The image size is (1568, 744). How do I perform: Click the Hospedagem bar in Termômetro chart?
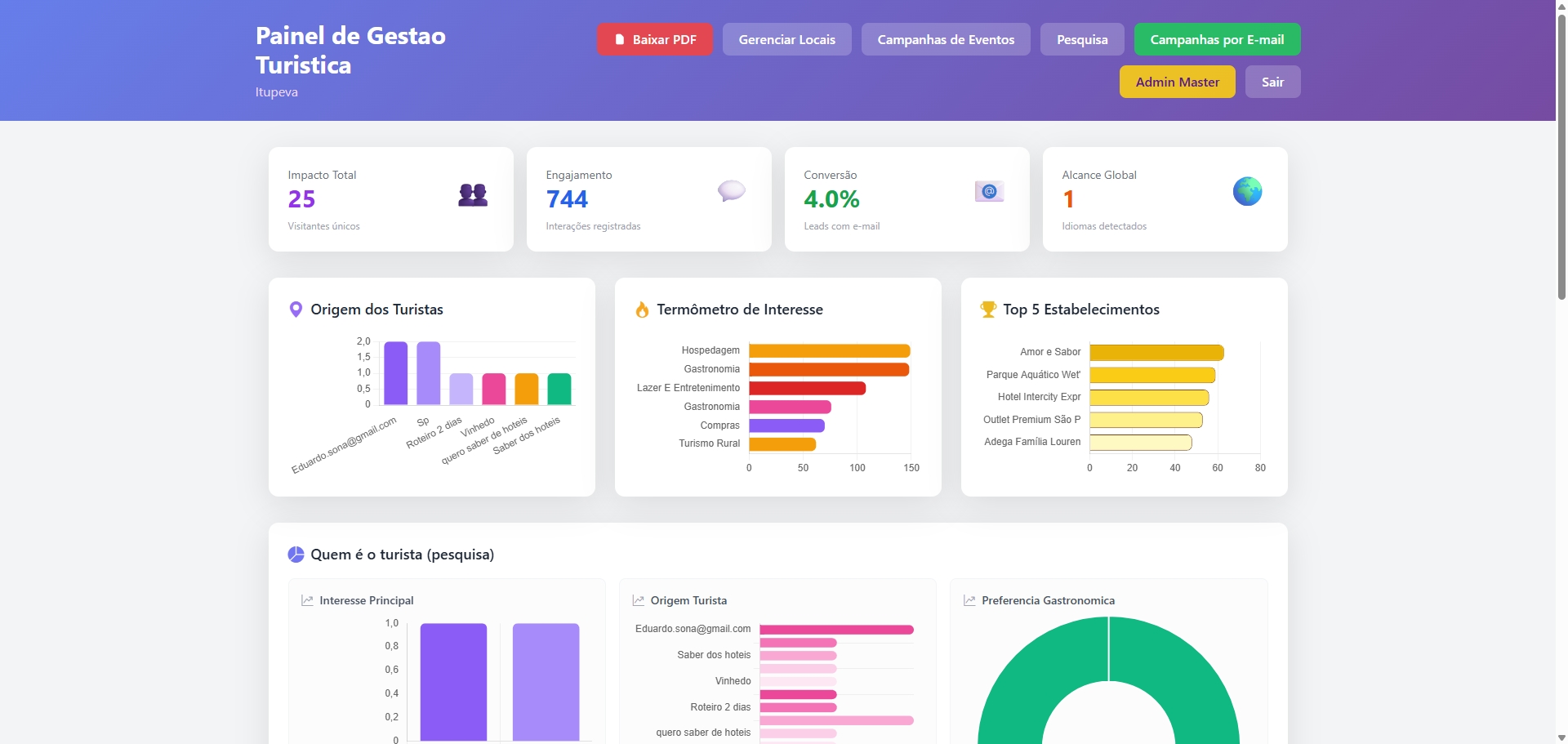829,350
